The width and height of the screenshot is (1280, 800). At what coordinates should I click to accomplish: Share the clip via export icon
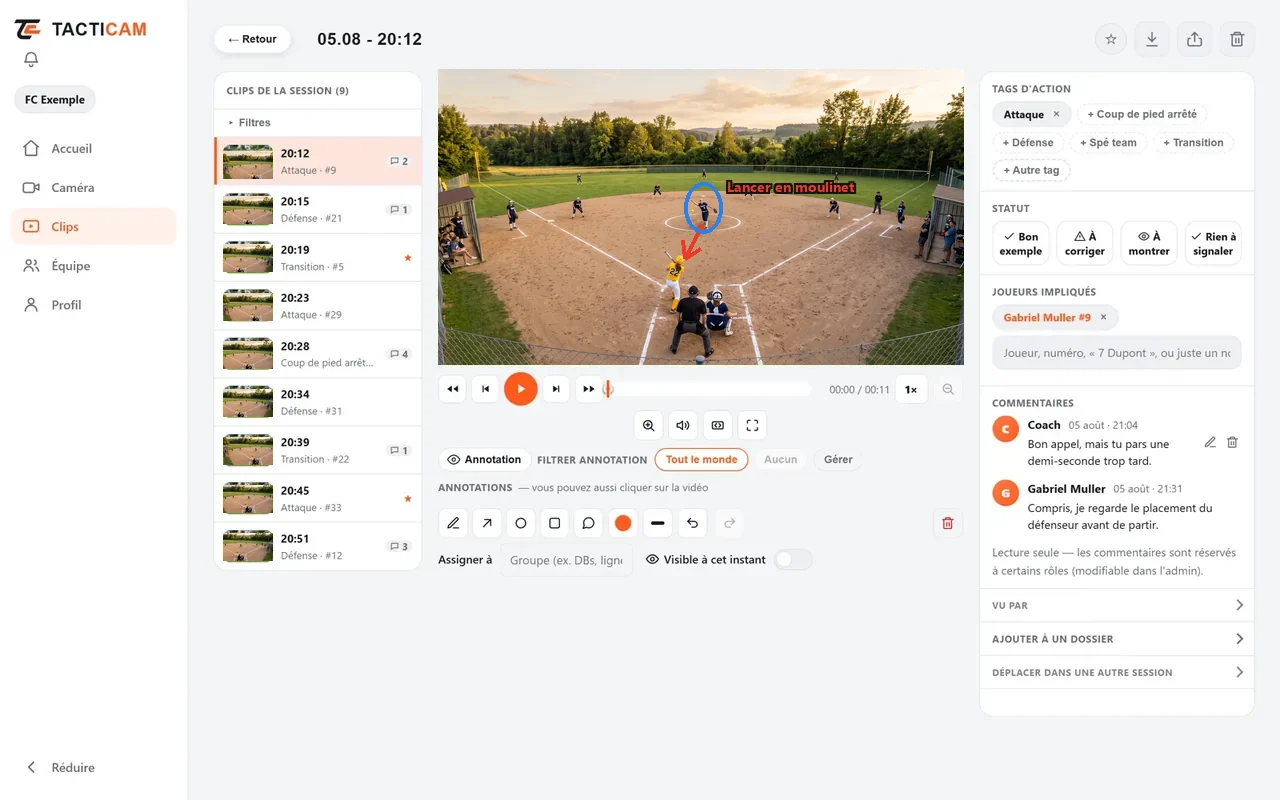[1194, 39]
